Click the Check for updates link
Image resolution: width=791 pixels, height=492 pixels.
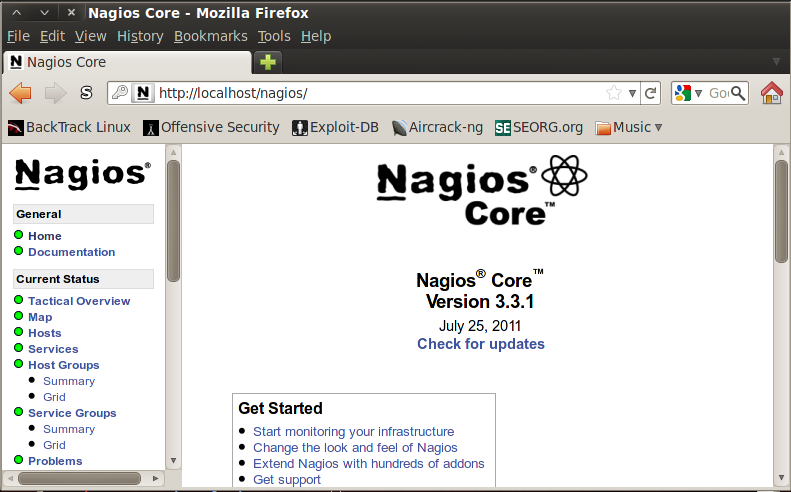481,344
